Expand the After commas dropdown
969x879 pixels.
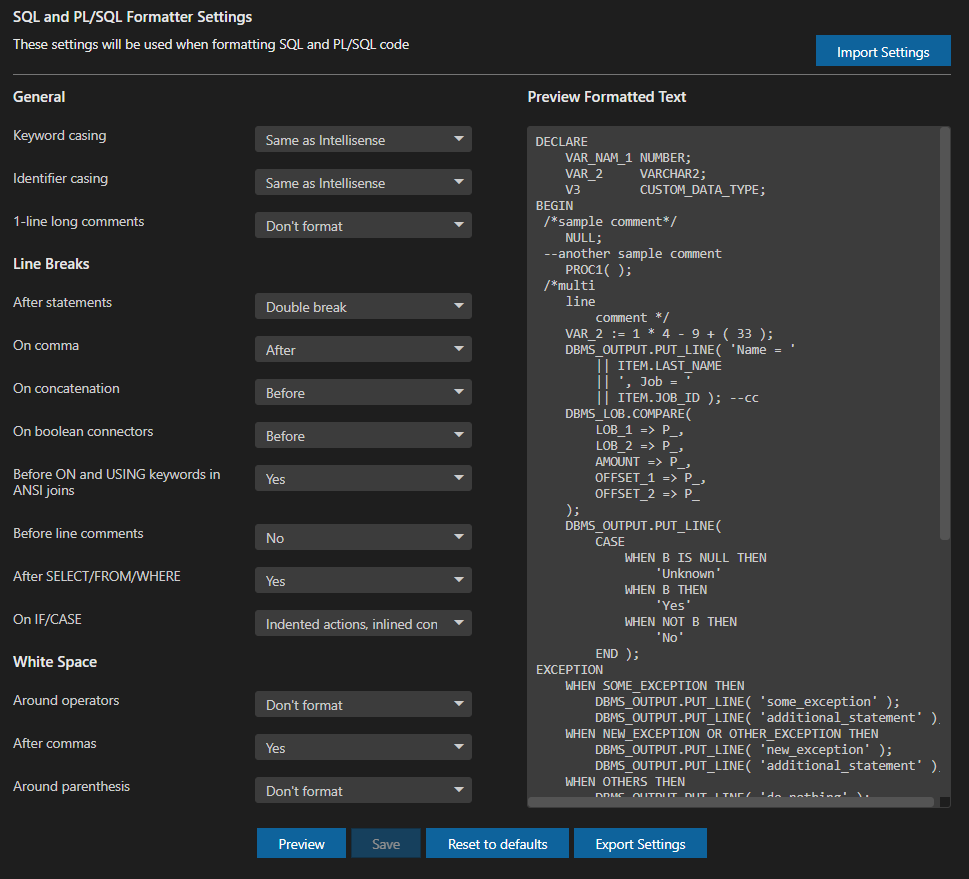363,747
